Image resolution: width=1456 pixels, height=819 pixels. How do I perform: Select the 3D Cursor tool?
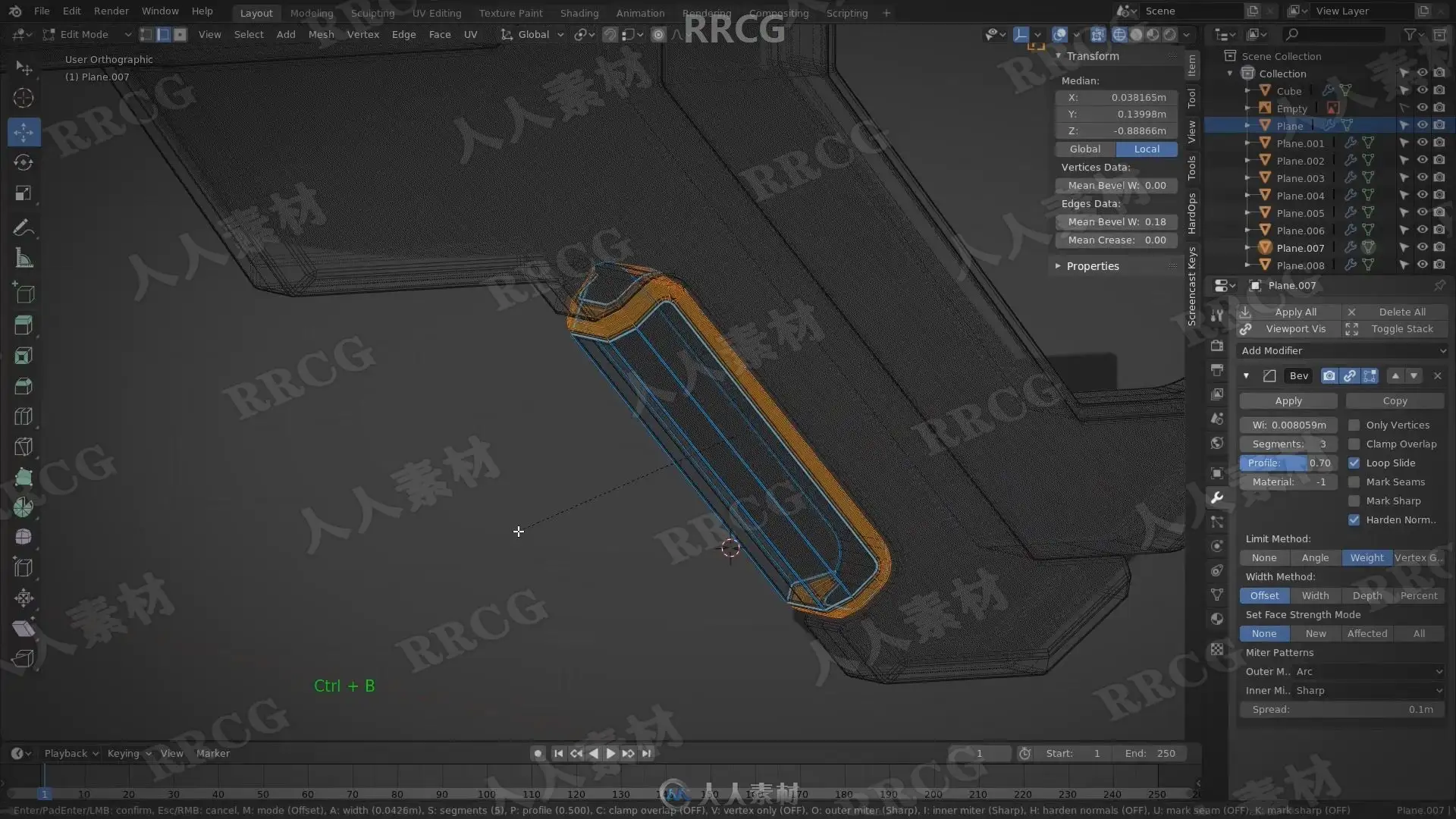[24, 98]
